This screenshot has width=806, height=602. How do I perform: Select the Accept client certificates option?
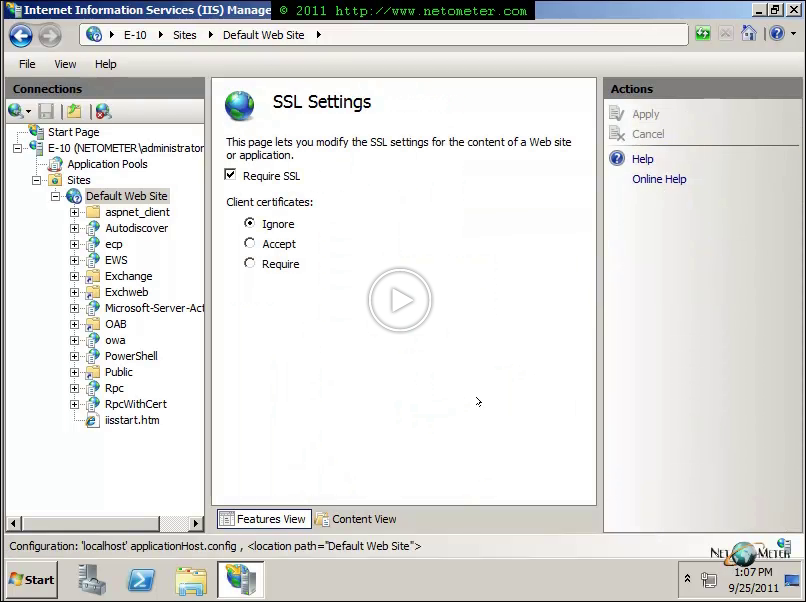pyautogui.click(x=250, y=244)
